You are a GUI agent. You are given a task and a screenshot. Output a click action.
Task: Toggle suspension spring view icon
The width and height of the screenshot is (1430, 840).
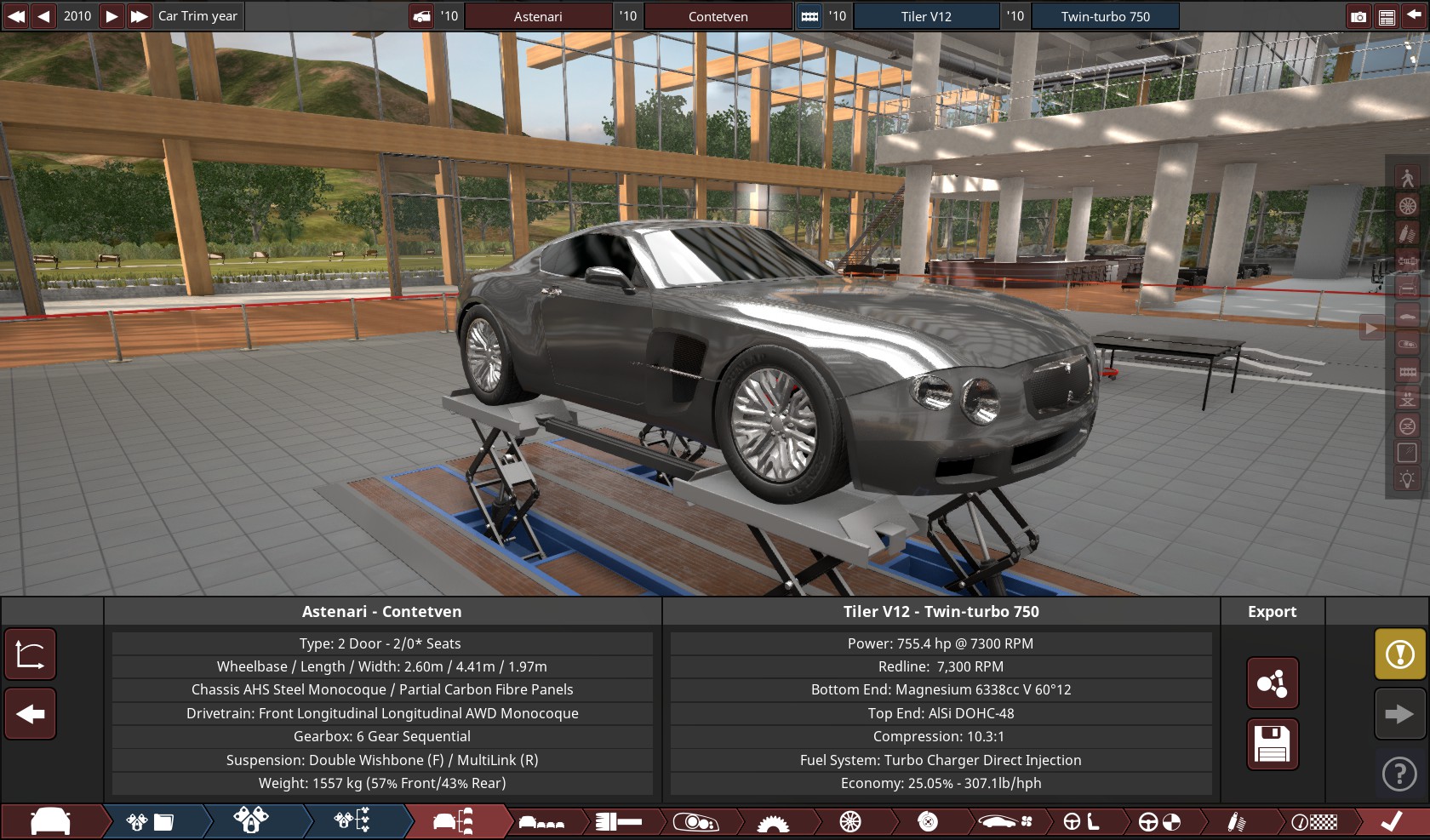[x=1407, y=233]
